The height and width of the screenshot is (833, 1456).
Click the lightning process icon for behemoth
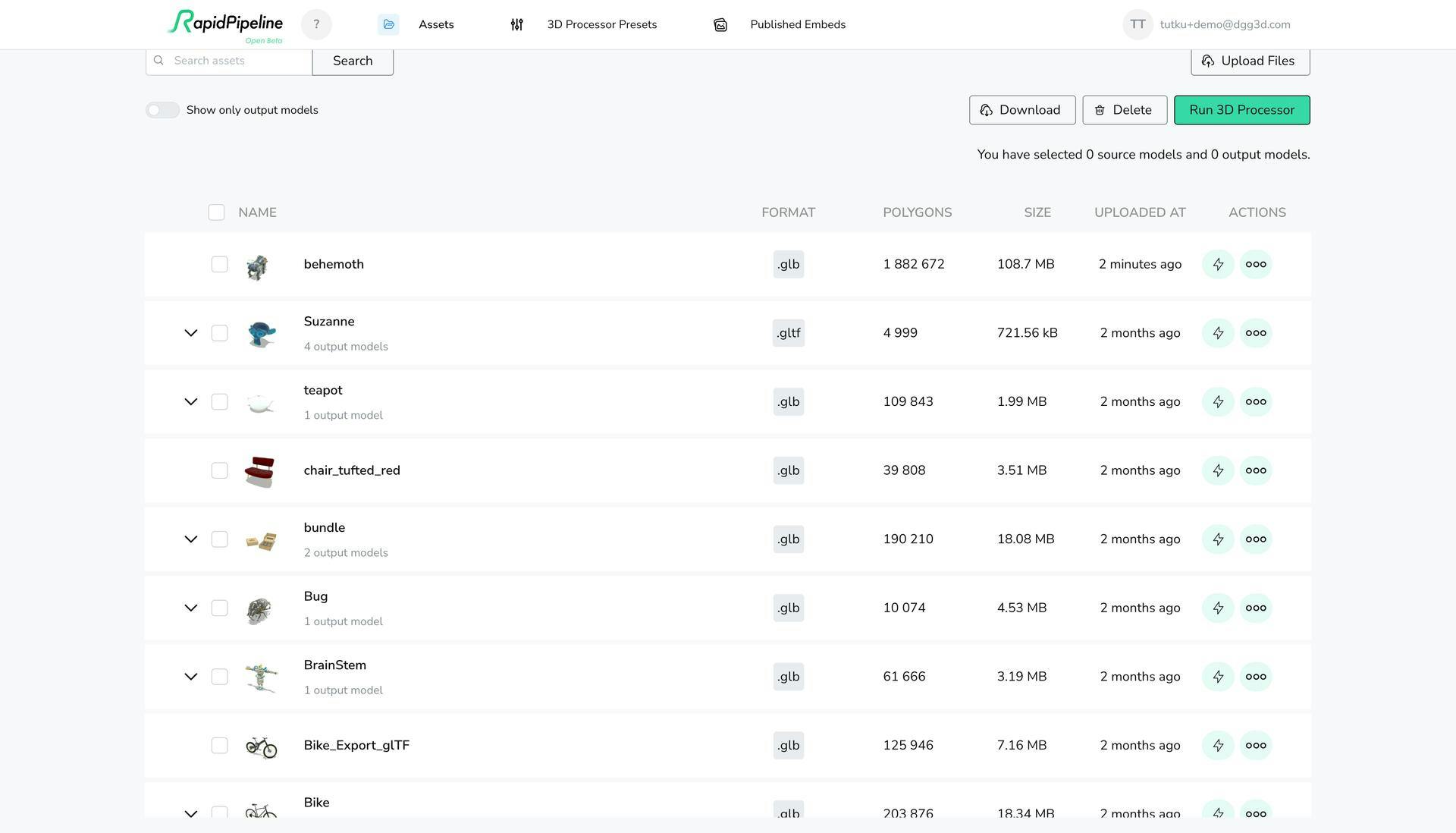(x=1218, y=264)
